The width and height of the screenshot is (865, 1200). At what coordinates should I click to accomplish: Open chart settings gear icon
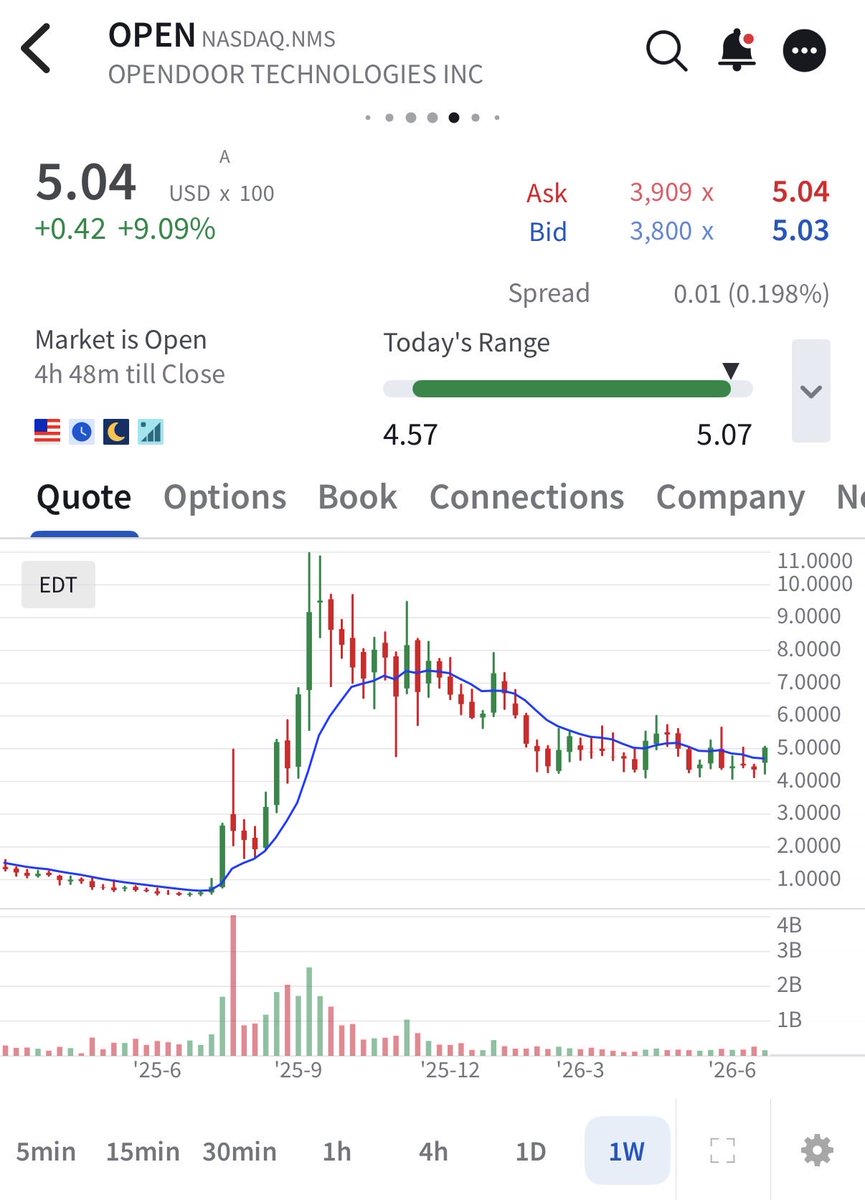point(817,1151)
